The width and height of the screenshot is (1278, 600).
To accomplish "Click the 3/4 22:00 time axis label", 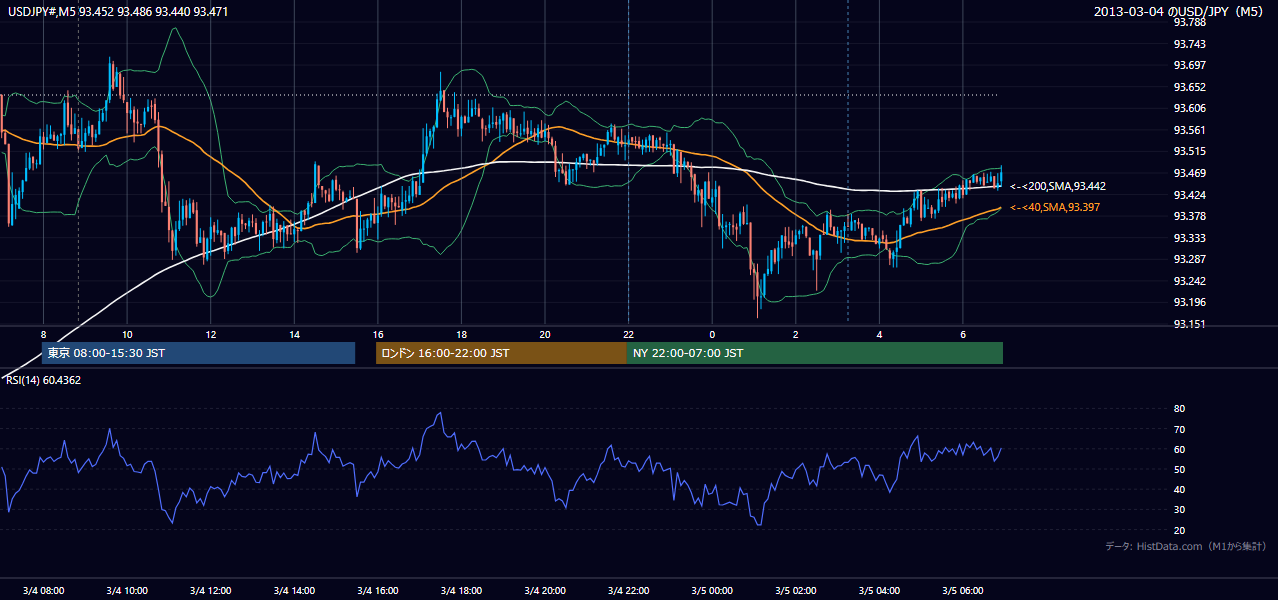I will [628, 590].
